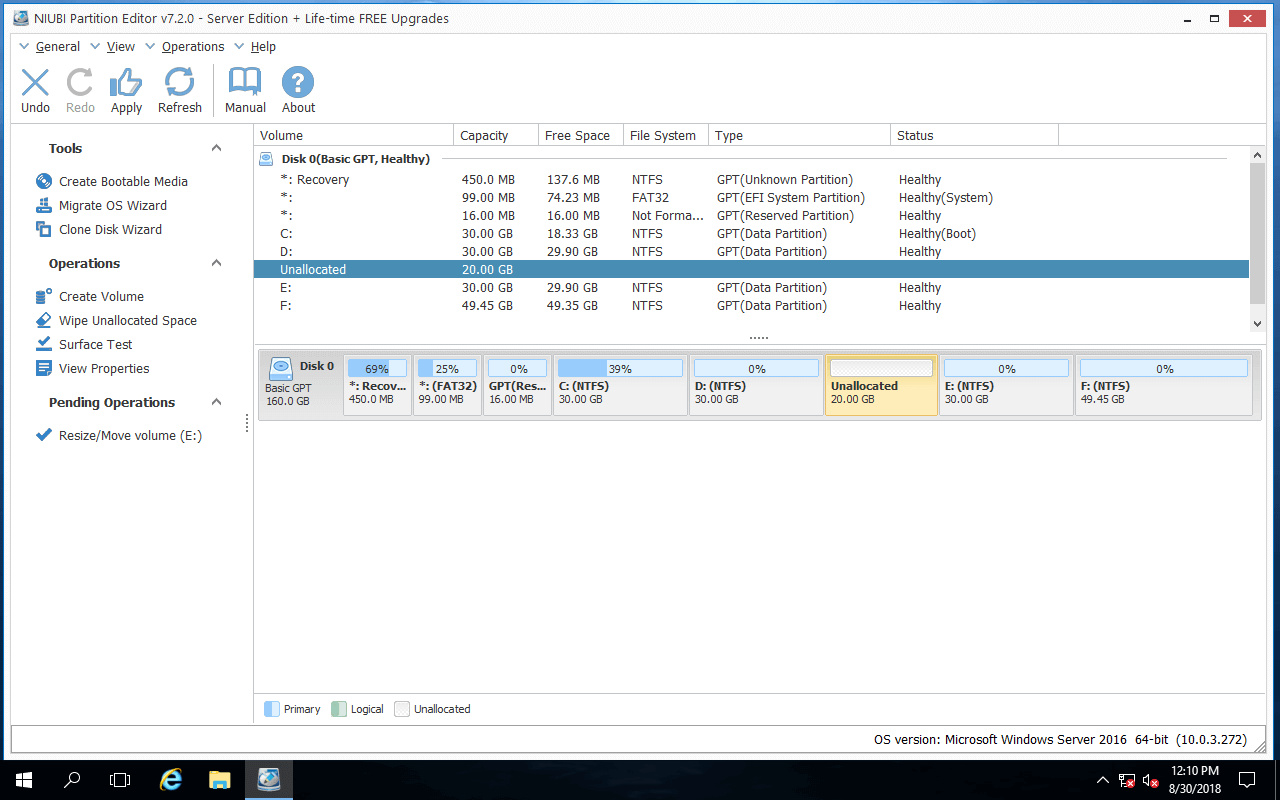Click the Surface Test icon

click(x=44, y=344)
